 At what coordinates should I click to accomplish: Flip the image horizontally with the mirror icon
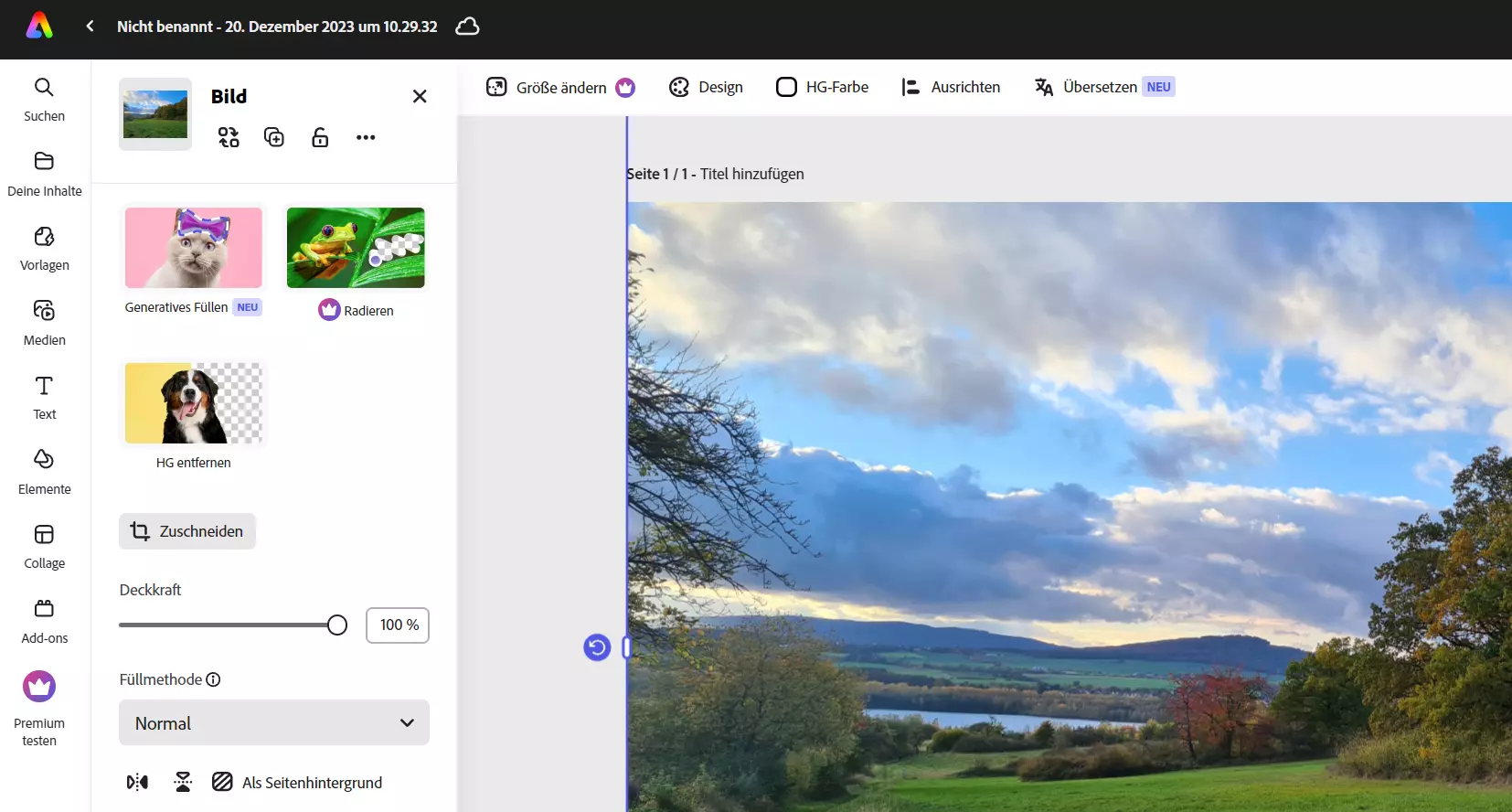(x=137, y=783)
